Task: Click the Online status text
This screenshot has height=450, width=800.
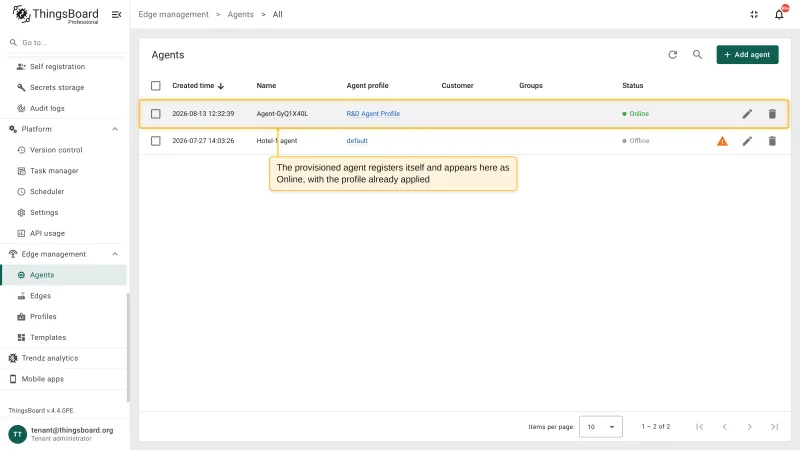Action: (x=639, y=114)
